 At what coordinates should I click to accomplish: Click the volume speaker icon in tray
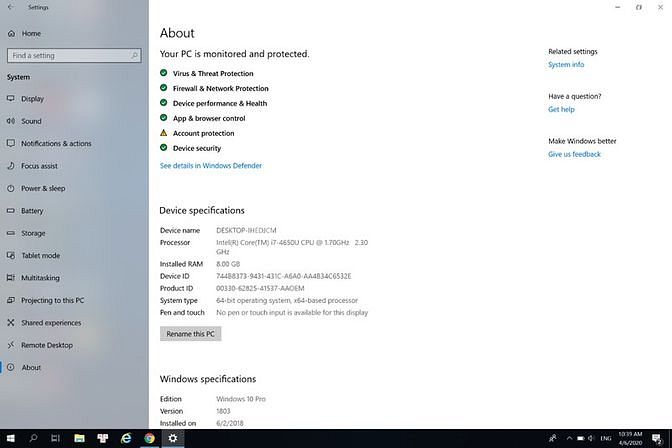click(591, 438)
